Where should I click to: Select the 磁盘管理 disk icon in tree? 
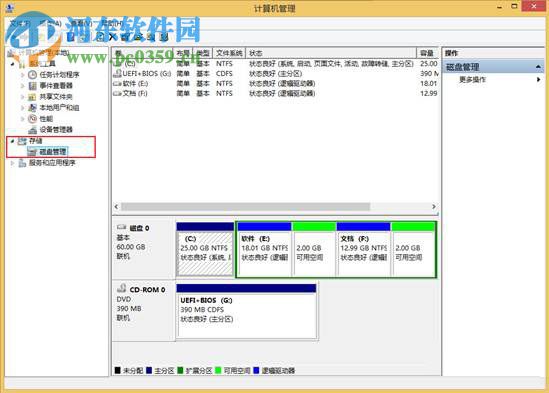coord(32,152)
